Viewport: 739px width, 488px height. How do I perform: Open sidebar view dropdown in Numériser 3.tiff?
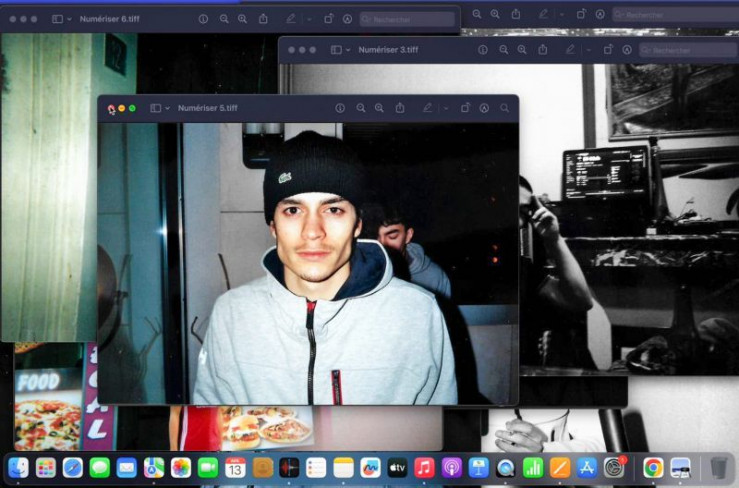tap(339, 50)
